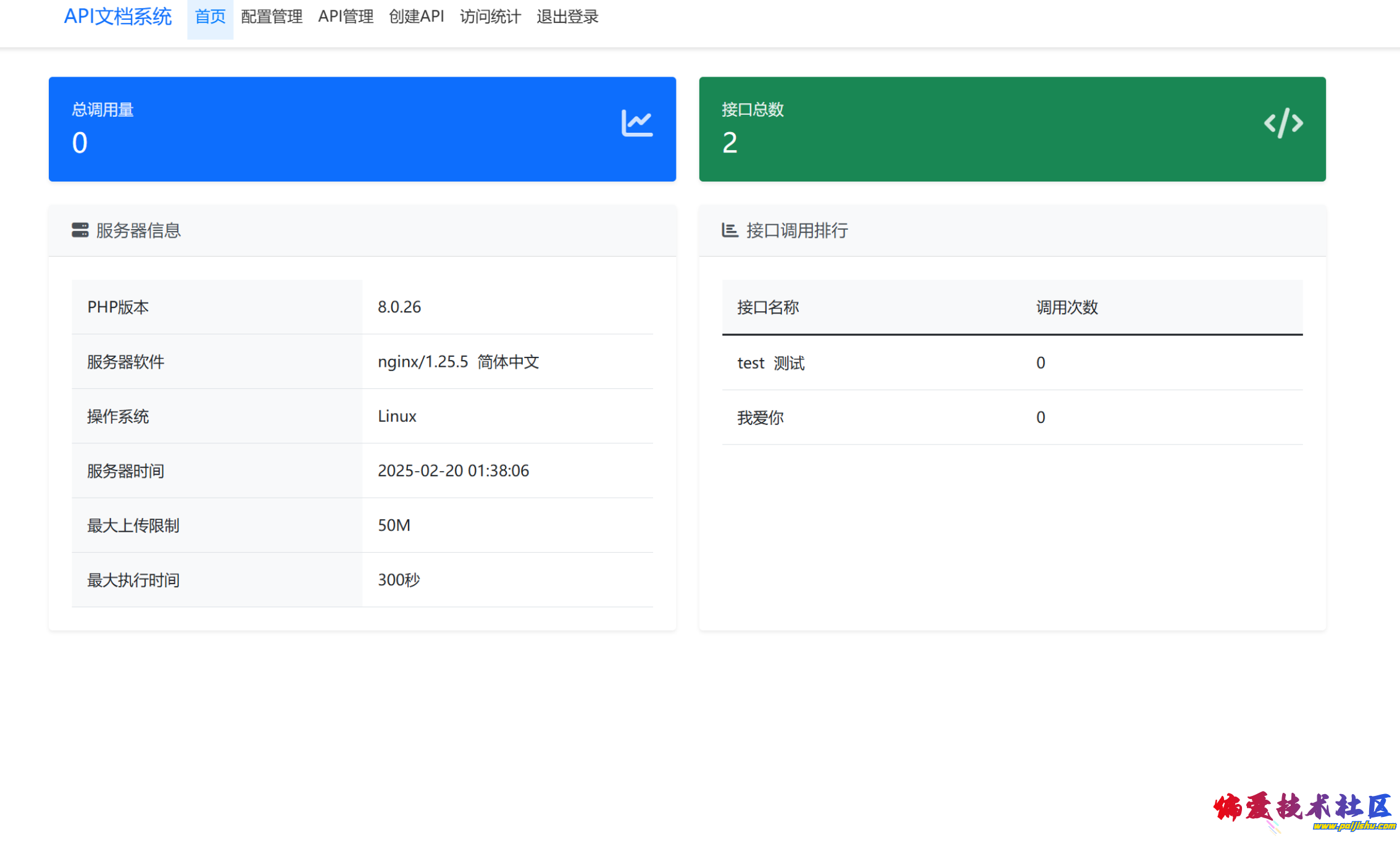Click the server icon beside 服务器信息
The height and width of the screenshot is (841, 1400).
click(80, 230)
